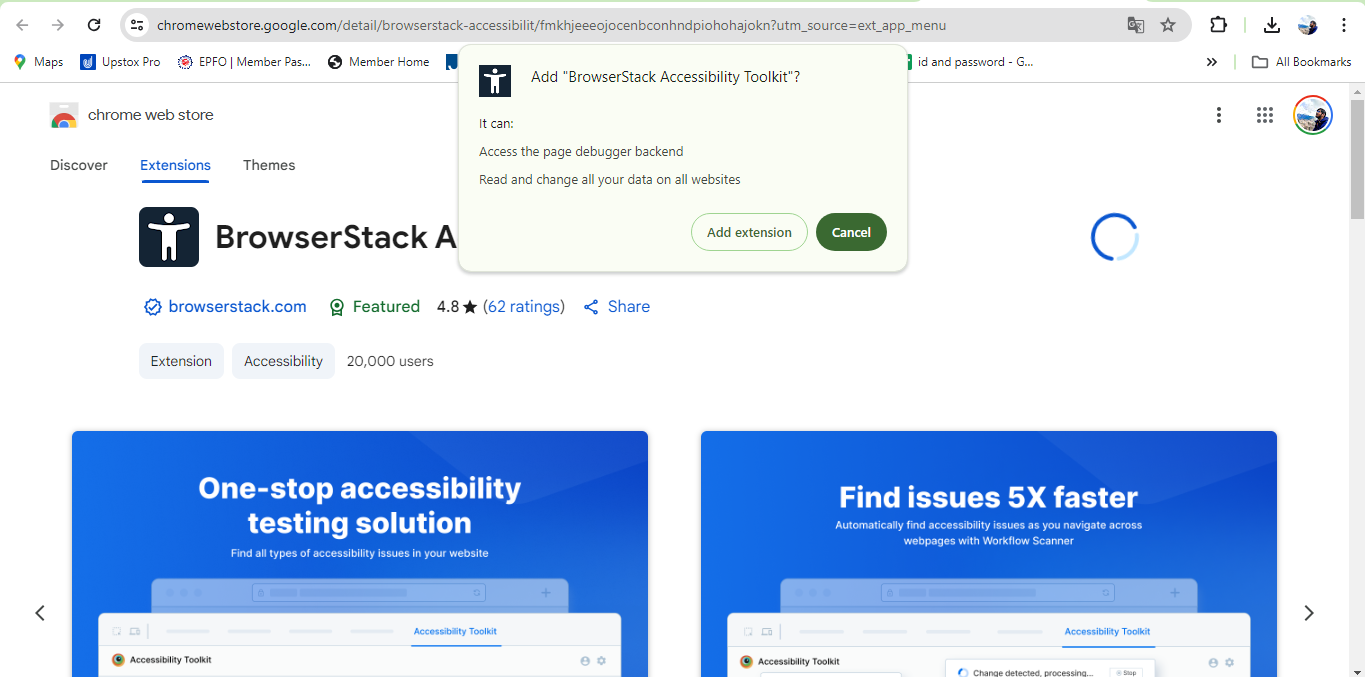Click the BrowserStack icon in the dialog
The height and width of the screenshot is (677, 1365).
tap(495, 80)
